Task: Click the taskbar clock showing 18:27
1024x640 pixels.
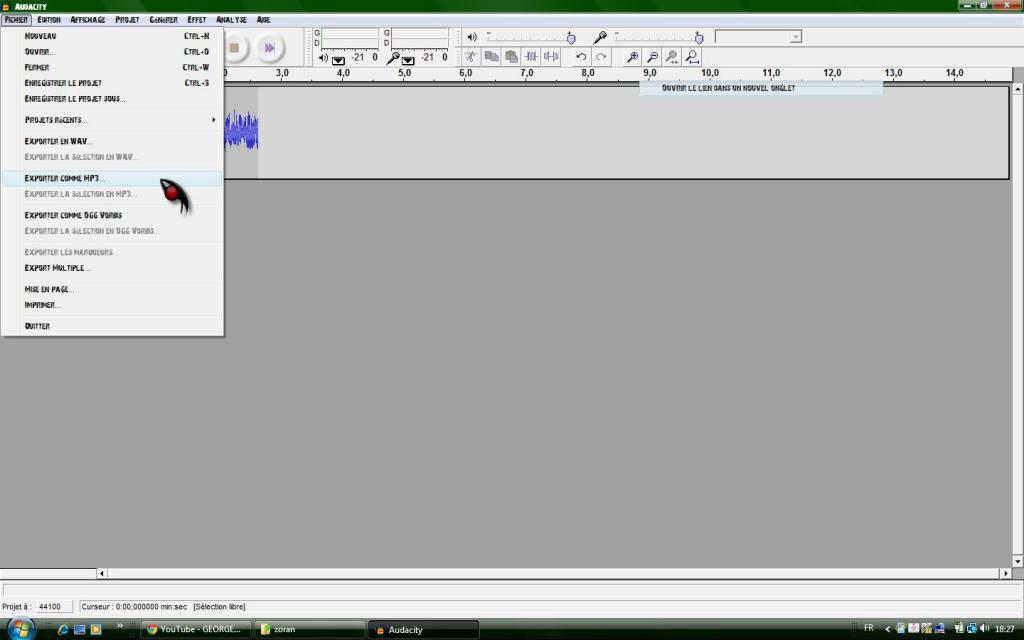Action: pos(1005,629)
